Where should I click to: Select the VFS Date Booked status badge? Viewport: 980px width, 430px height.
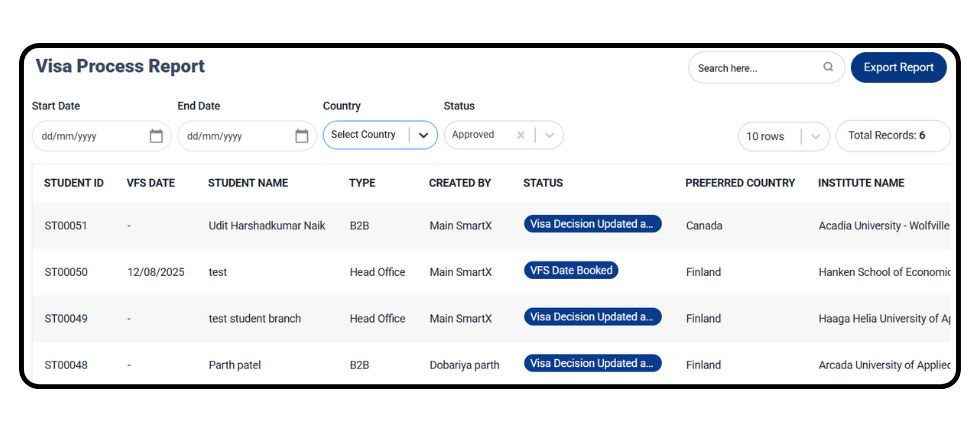coord(571,271)
